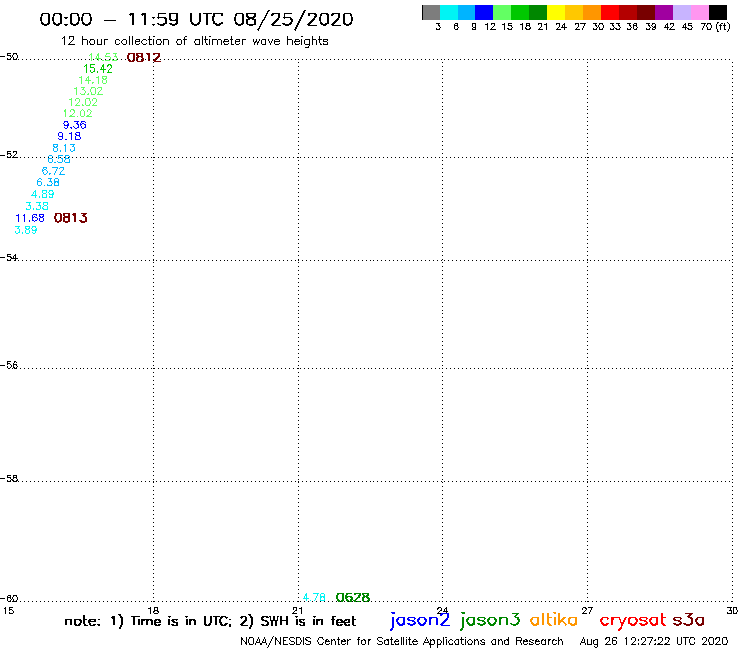Click the "42" label under the color scale

click(669, 27)
